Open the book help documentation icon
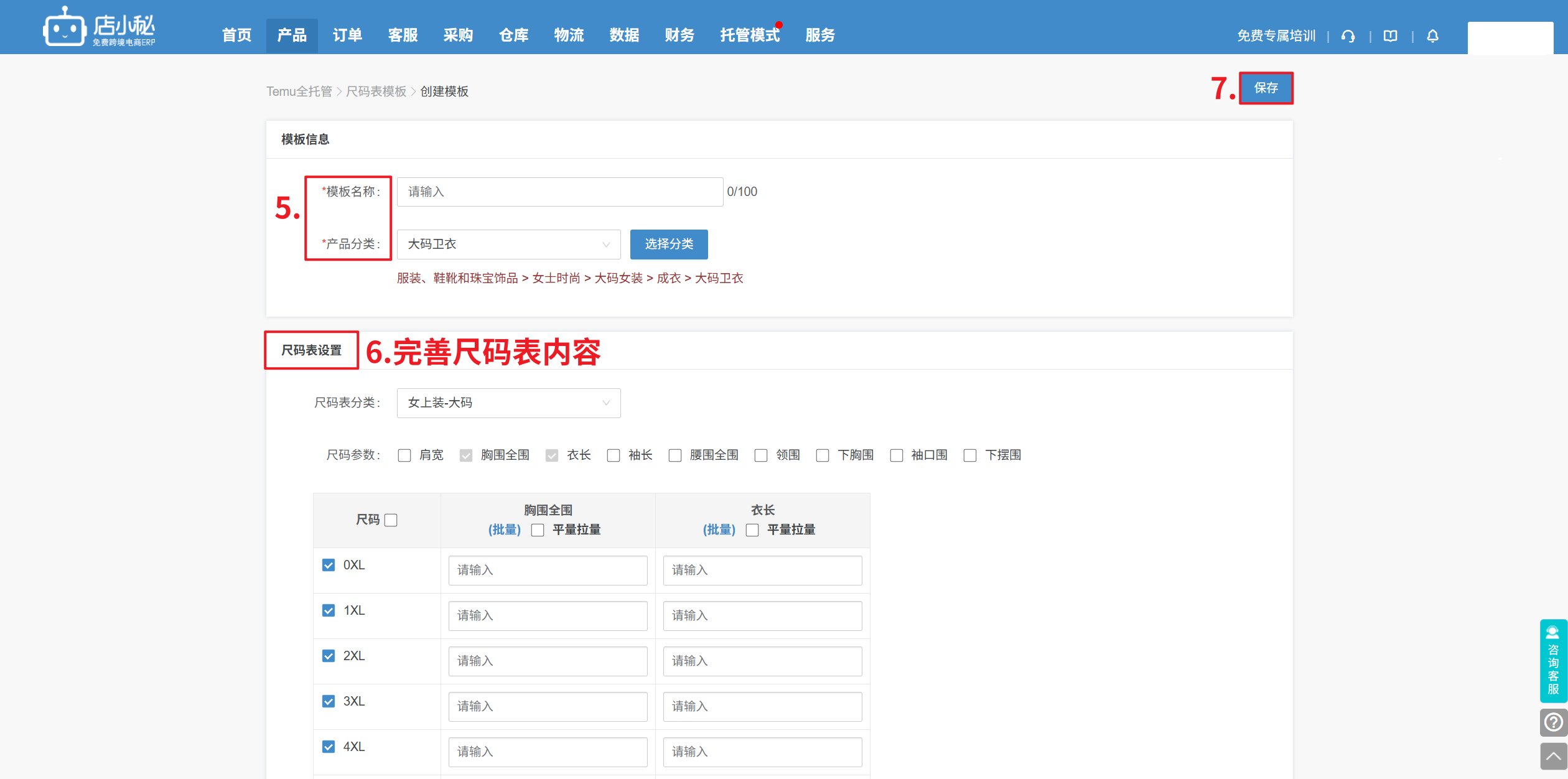The height and width of the screenshot is (779, 1568). pos(1390,36)
